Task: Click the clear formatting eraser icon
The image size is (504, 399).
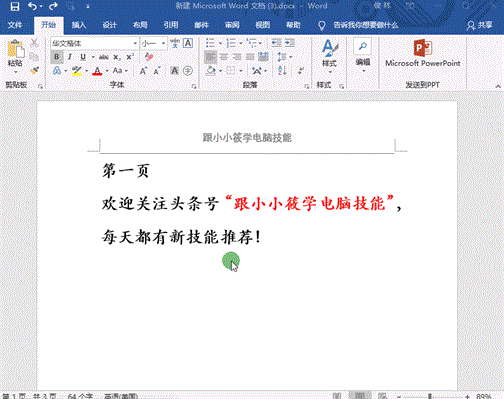Action: (149, 57)
